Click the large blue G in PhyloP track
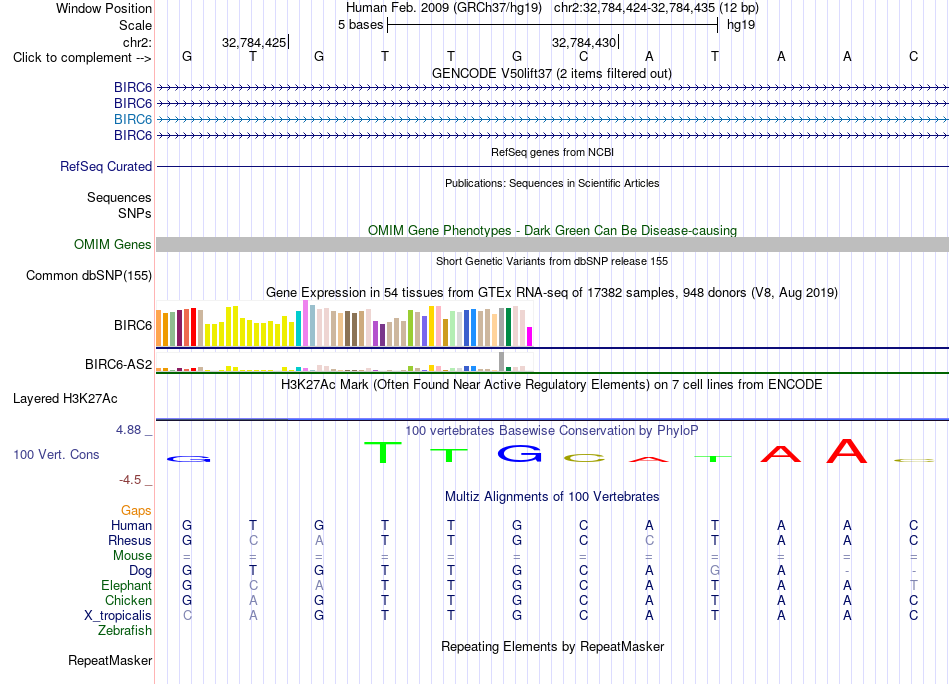Screen dimensions: 950x684 (519, 453)
